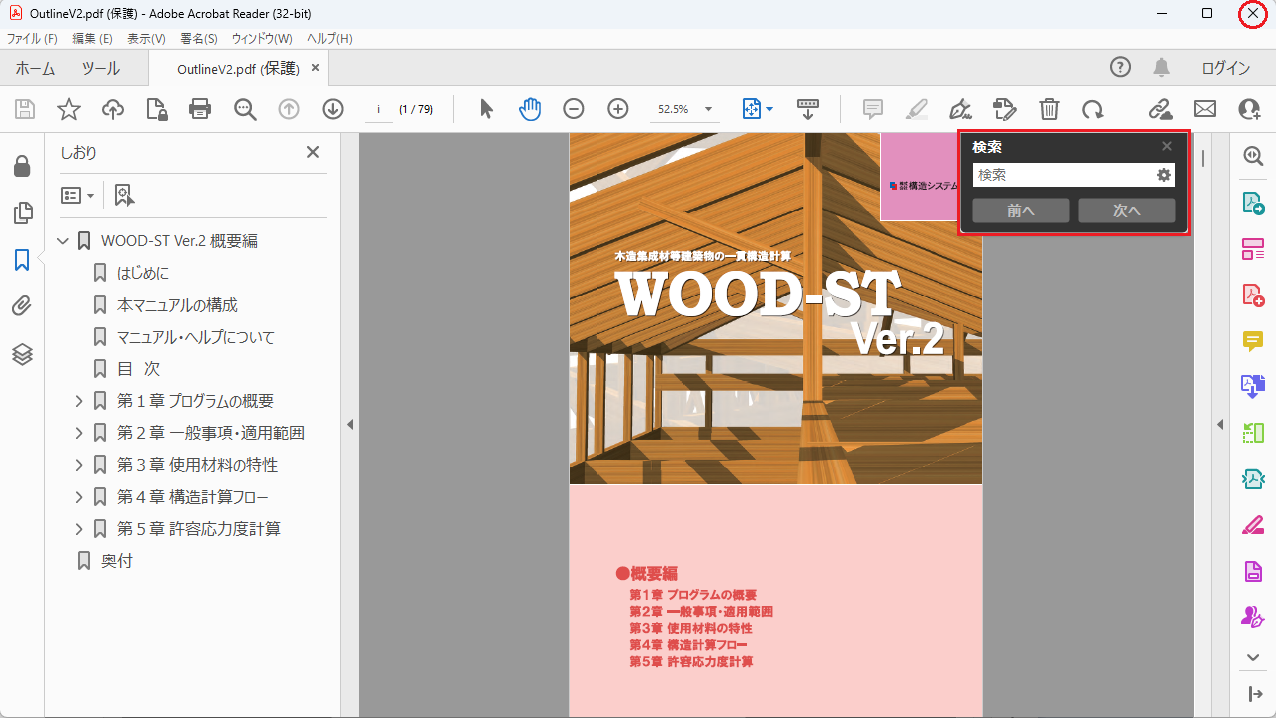
Task: Switch to the ツール tab
Action: coord(100,68)
